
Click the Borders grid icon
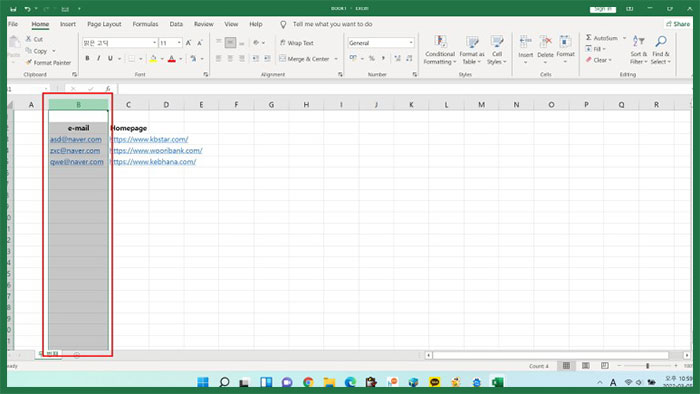pos(131,58)
